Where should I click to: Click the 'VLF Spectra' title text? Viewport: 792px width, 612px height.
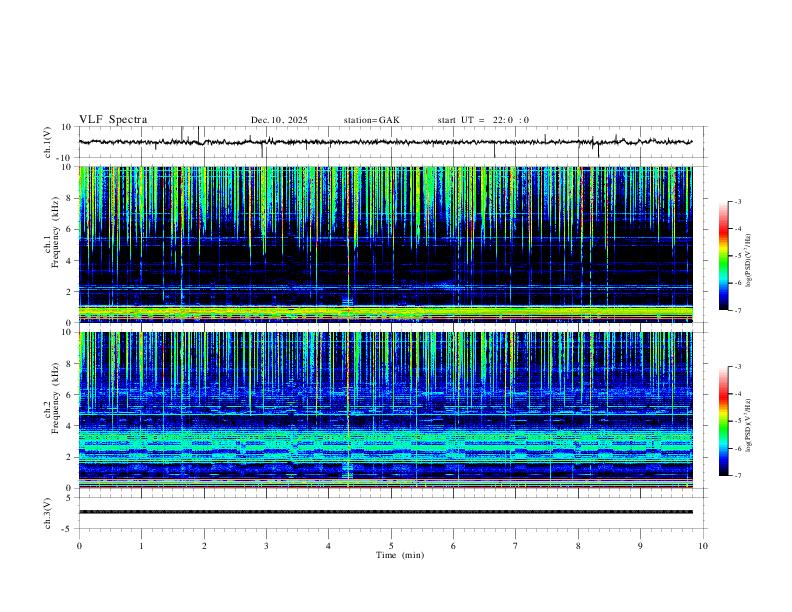tap(113, 120)
